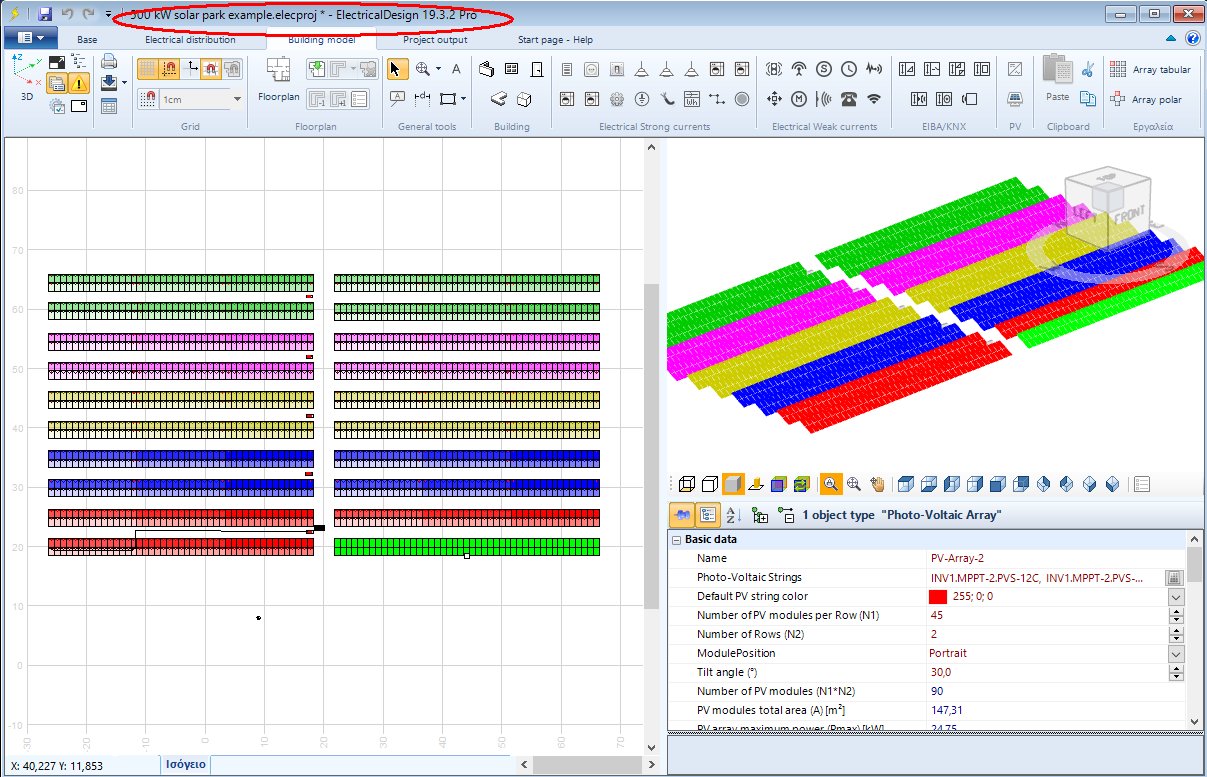Toggle the zoom window tool in 3D toolbar
Screen dimensions: 1207x777
pyautogui.click(x=830, y=483)
